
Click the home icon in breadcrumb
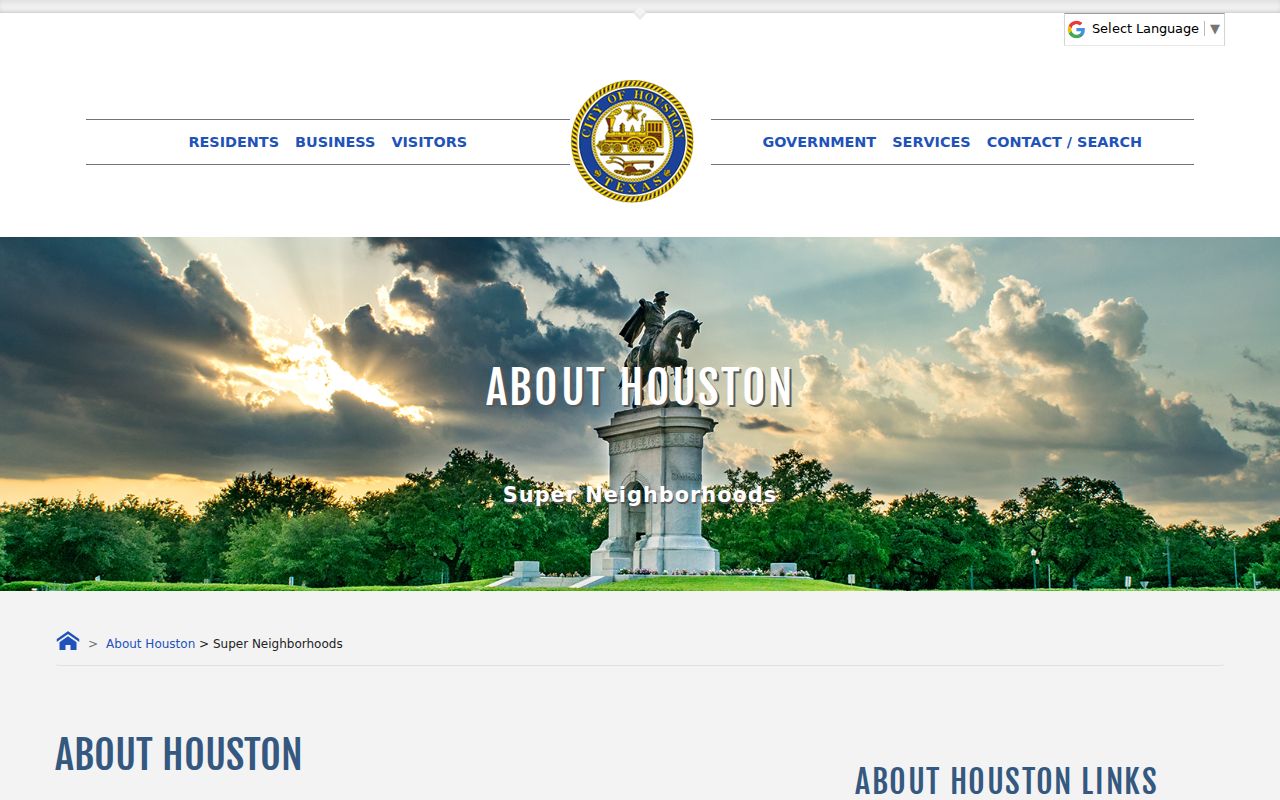click(68, 641)
